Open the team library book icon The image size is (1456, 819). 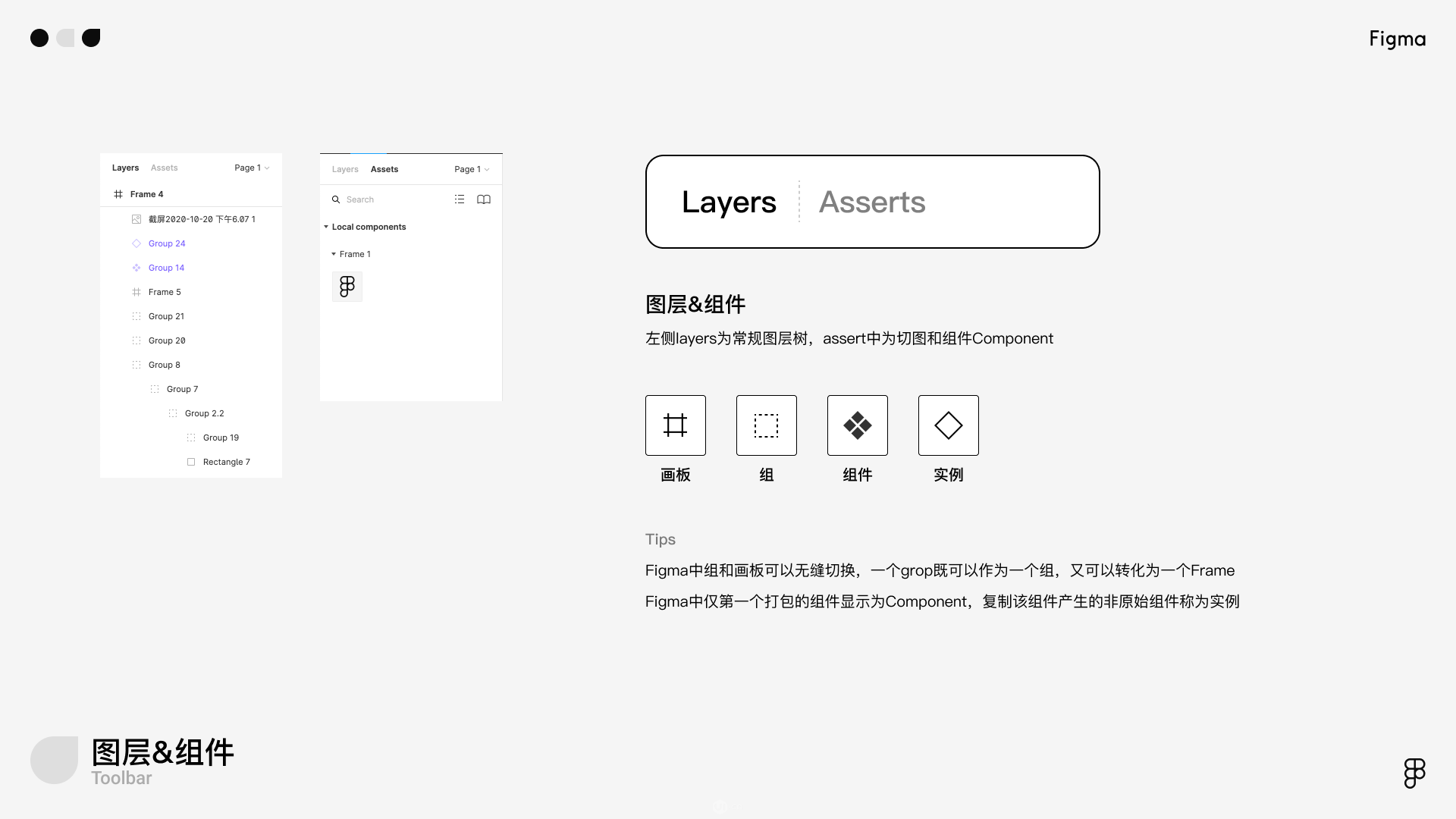point(484,199)
